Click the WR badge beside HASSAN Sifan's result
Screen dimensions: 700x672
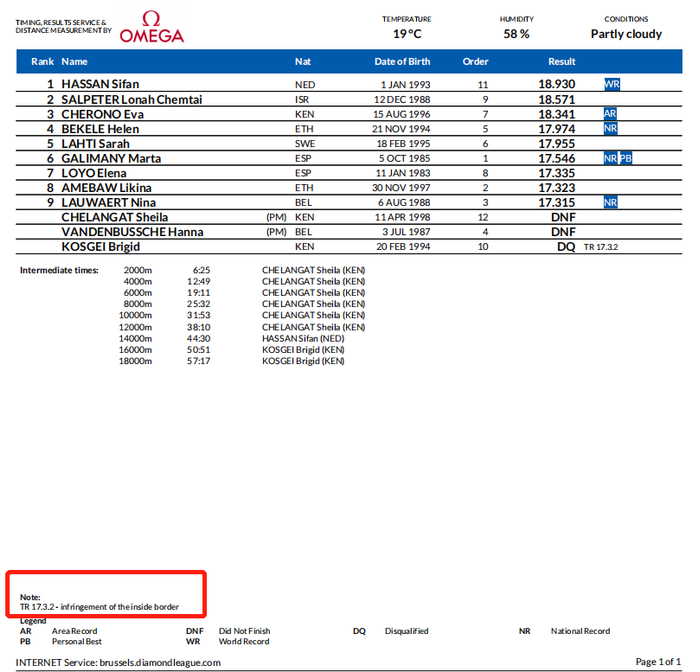(x=612, y=84)
